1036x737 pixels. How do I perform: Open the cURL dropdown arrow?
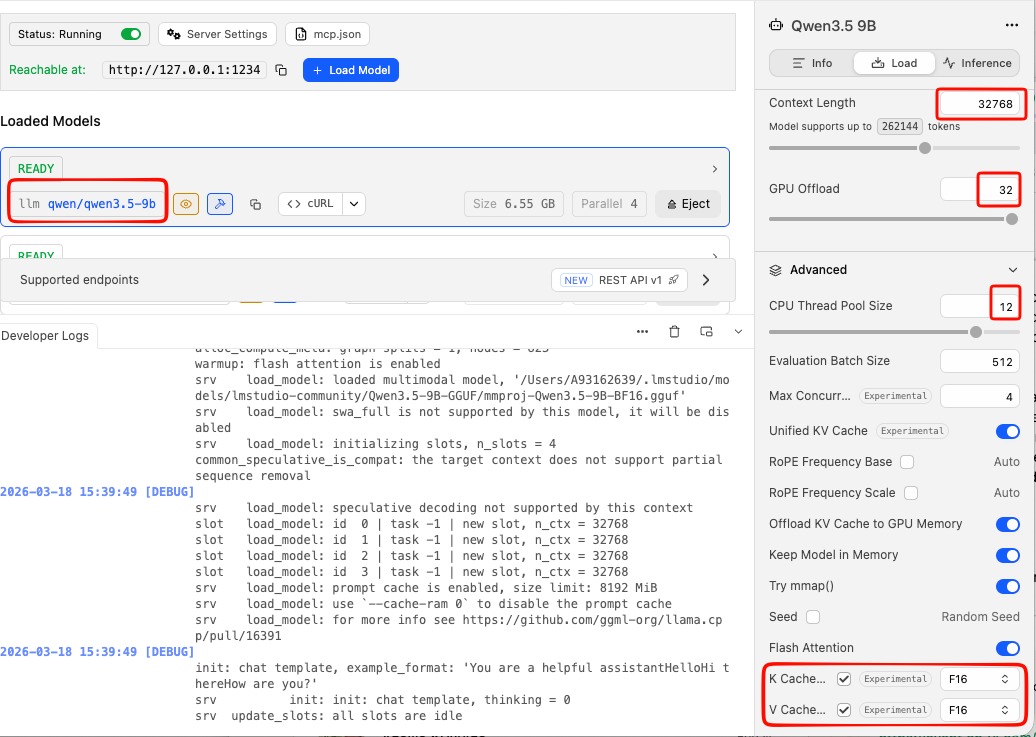point(353,203)
